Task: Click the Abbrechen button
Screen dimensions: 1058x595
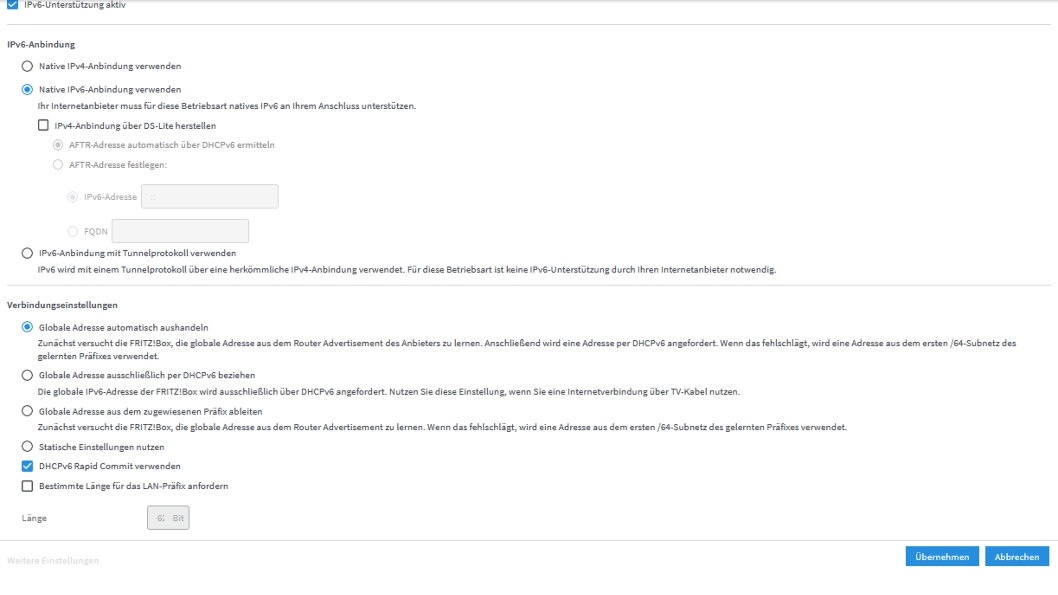Action: tap(1017, 557)
